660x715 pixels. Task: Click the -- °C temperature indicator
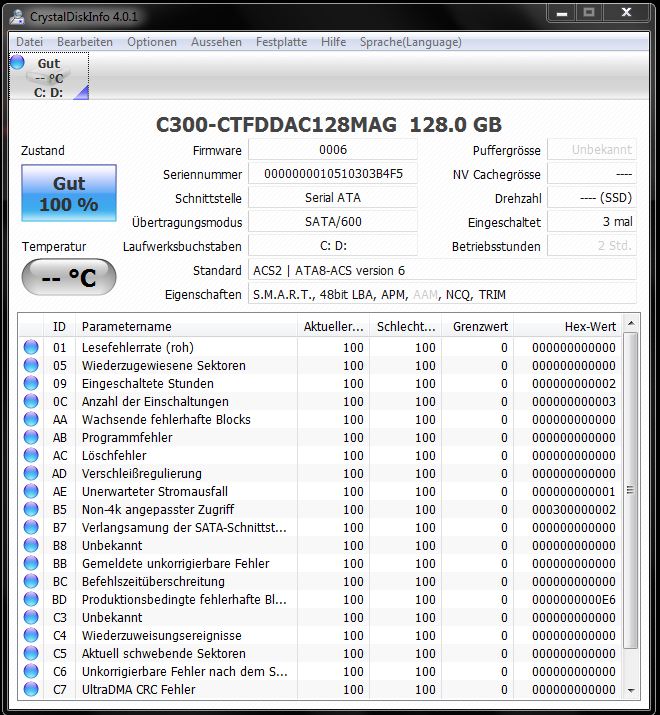[69, 277]
